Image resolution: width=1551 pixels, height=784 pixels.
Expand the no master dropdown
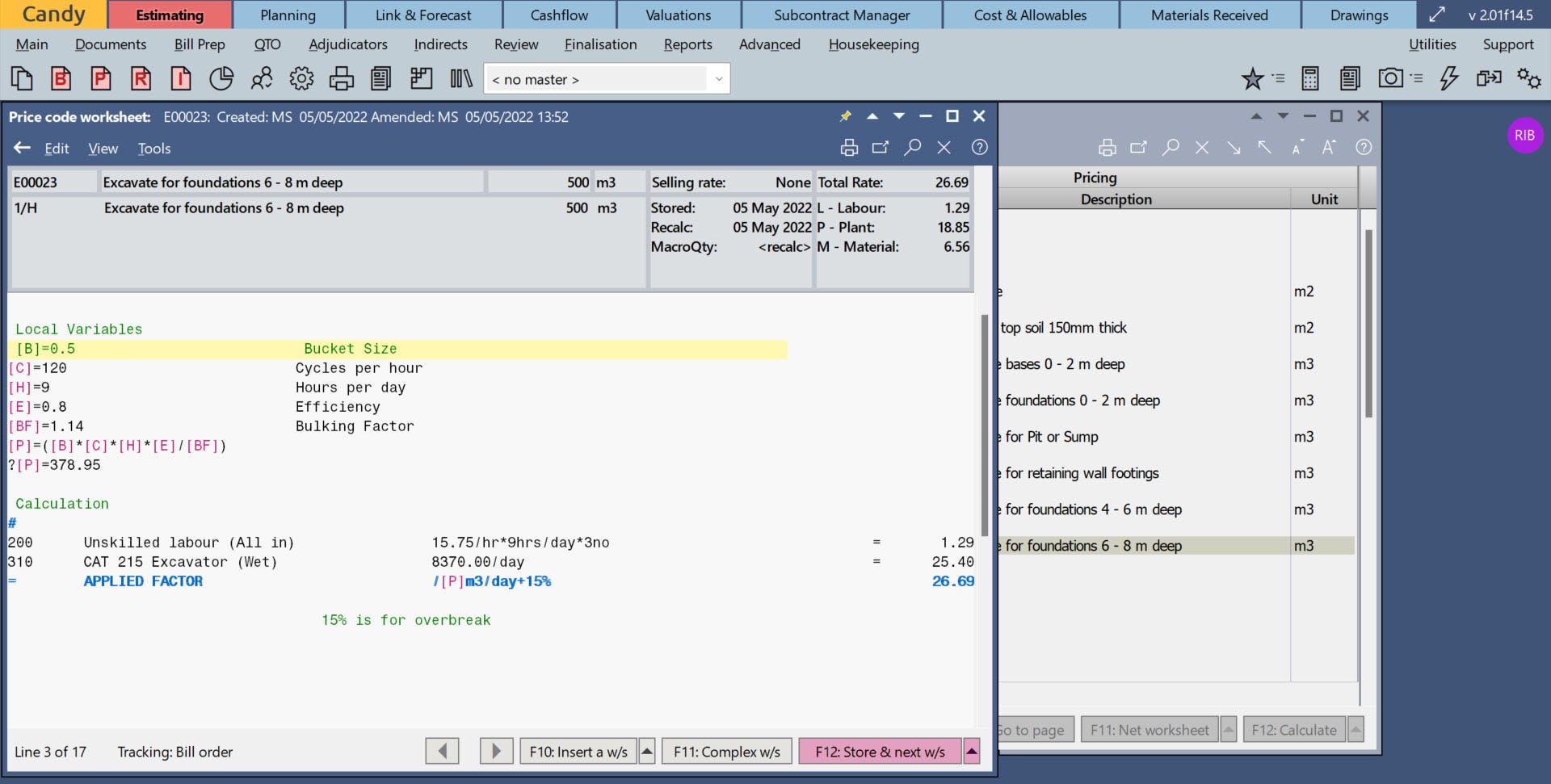718,79
